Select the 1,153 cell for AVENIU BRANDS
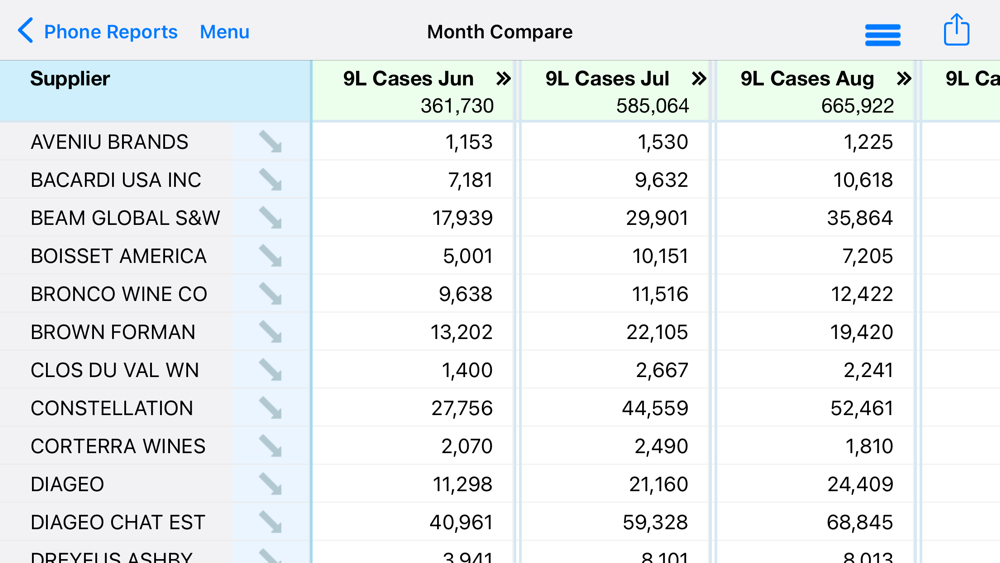 click(469, 142)
